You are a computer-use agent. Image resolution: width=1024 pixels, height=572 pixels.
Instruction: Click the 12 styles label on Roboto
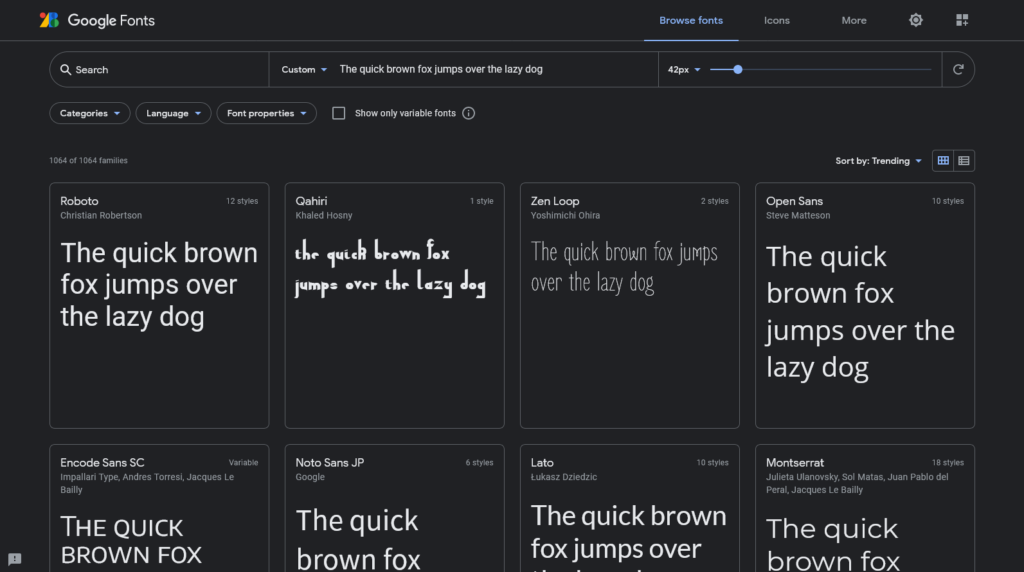tap(242, 201)
